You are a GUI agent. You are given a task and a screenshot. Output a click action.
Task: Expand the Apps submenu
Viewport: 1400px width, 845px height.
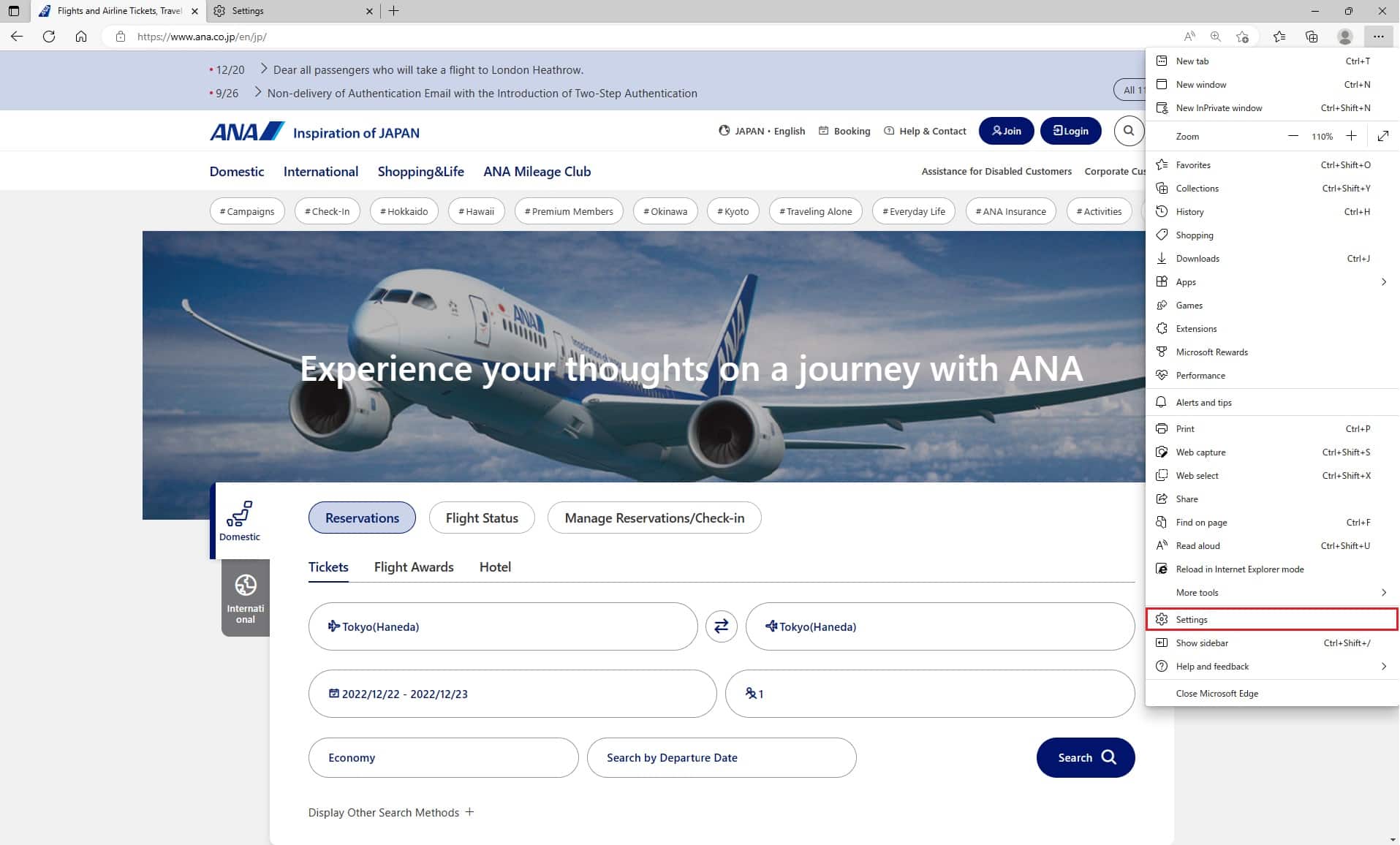[1272, 281]
